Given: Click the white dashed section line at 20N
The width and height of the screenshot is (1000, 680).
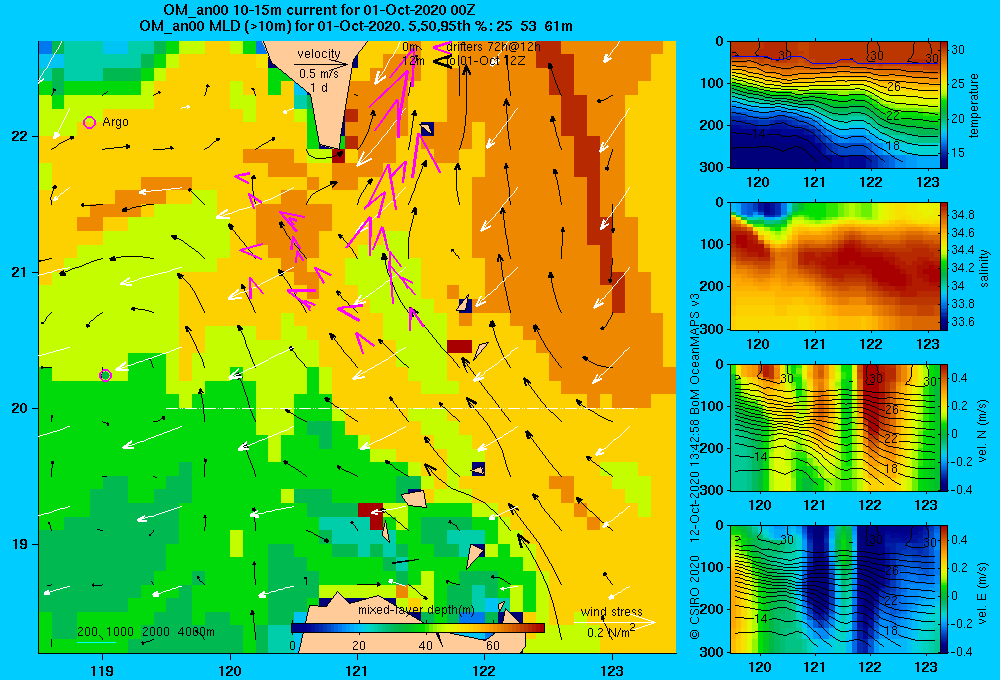Looking at the screenshot, I should coord(402,408).
